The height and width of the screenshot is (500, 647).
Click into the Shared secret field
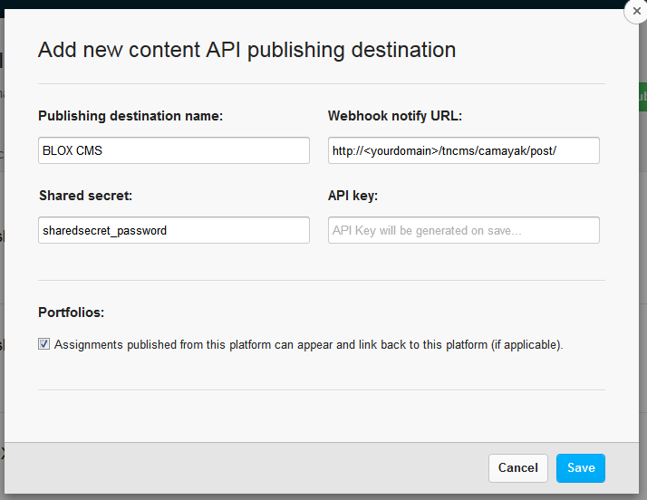[174, 230]
